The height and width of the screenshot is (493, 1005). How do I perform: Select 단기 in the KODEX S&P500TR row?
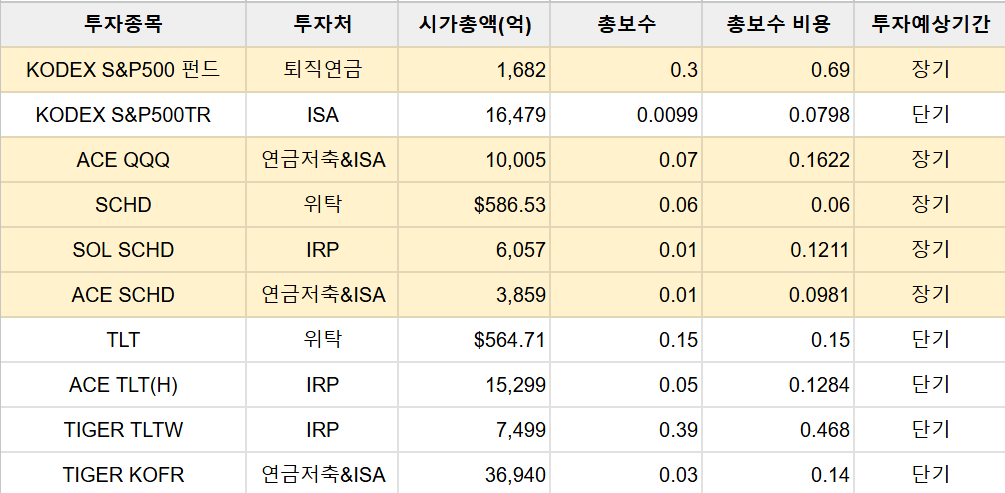(x=930, y=115)
